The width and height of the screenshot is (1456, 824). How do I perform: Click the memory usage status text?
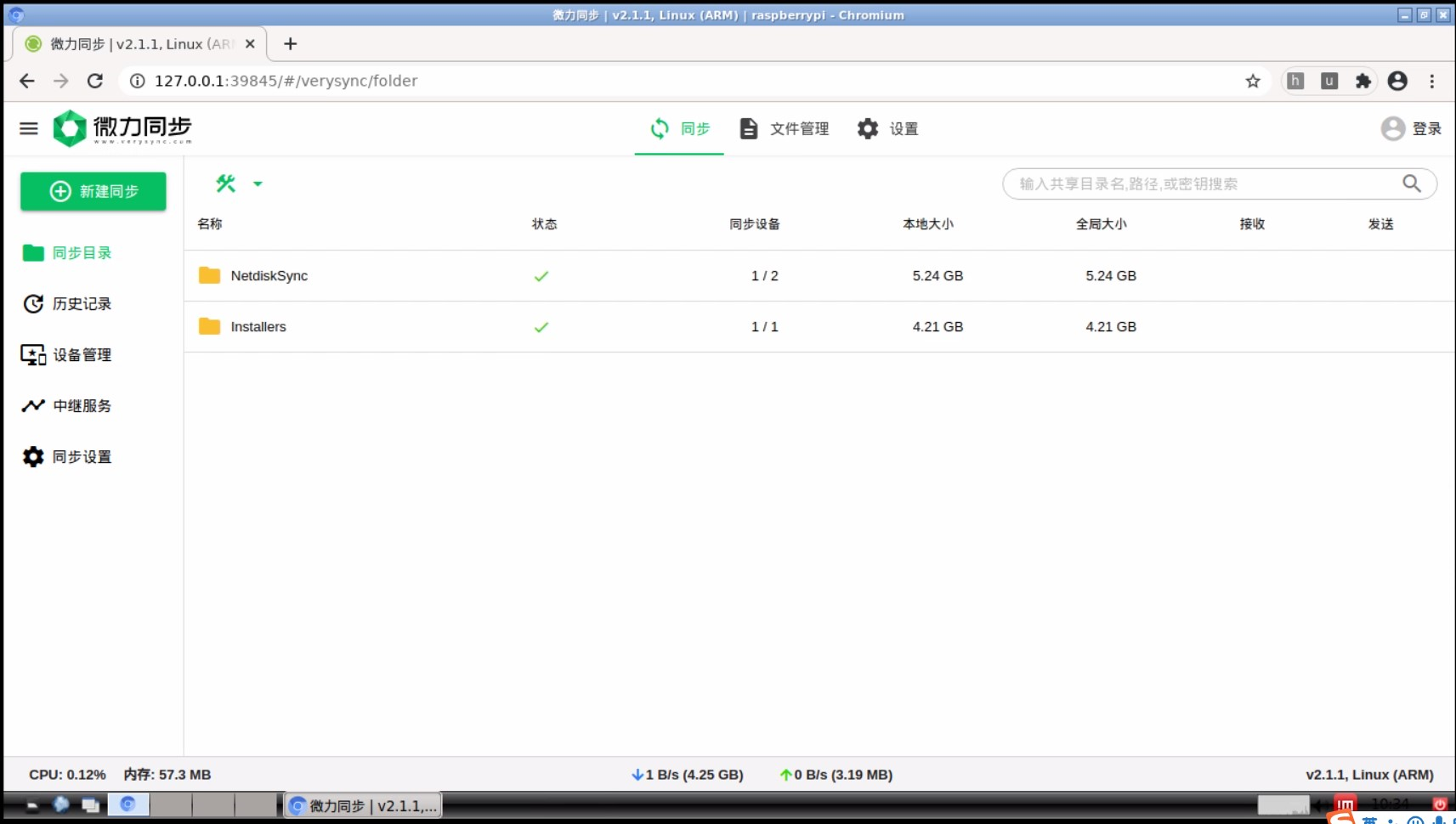click(167, 775)
